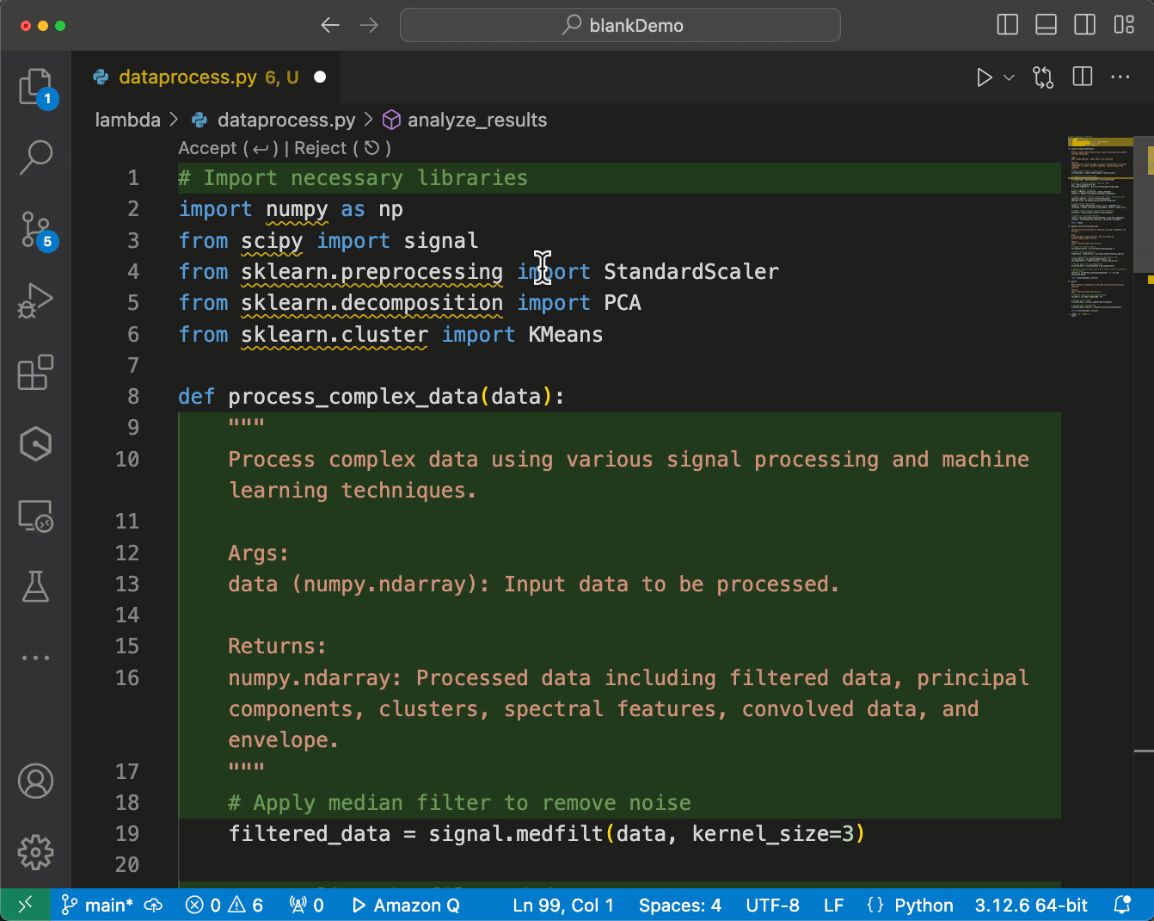Open the Source Control view
The image size is (1154, 921).
(36, 229)
